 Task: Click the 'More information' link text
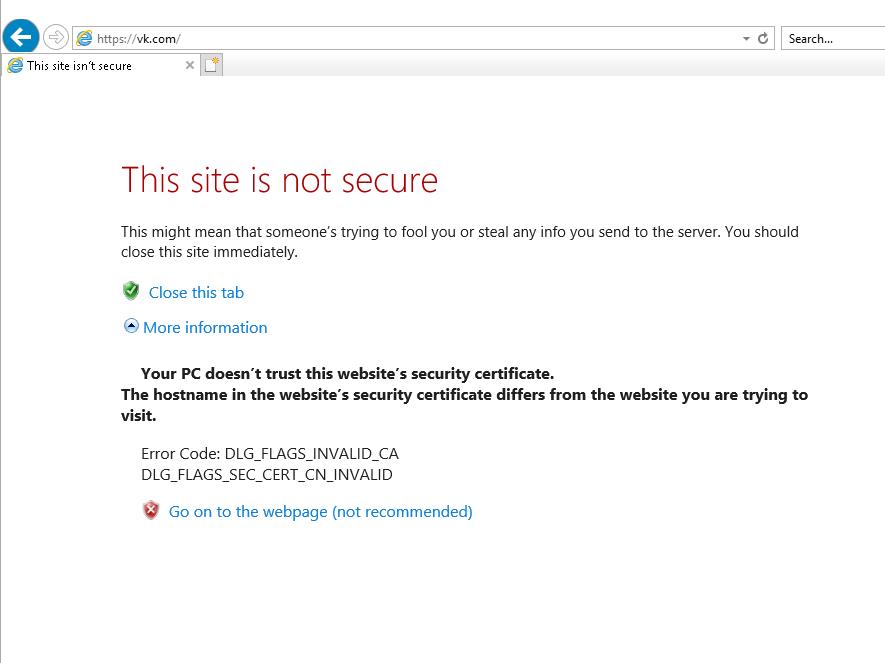[x=205, y=327]
